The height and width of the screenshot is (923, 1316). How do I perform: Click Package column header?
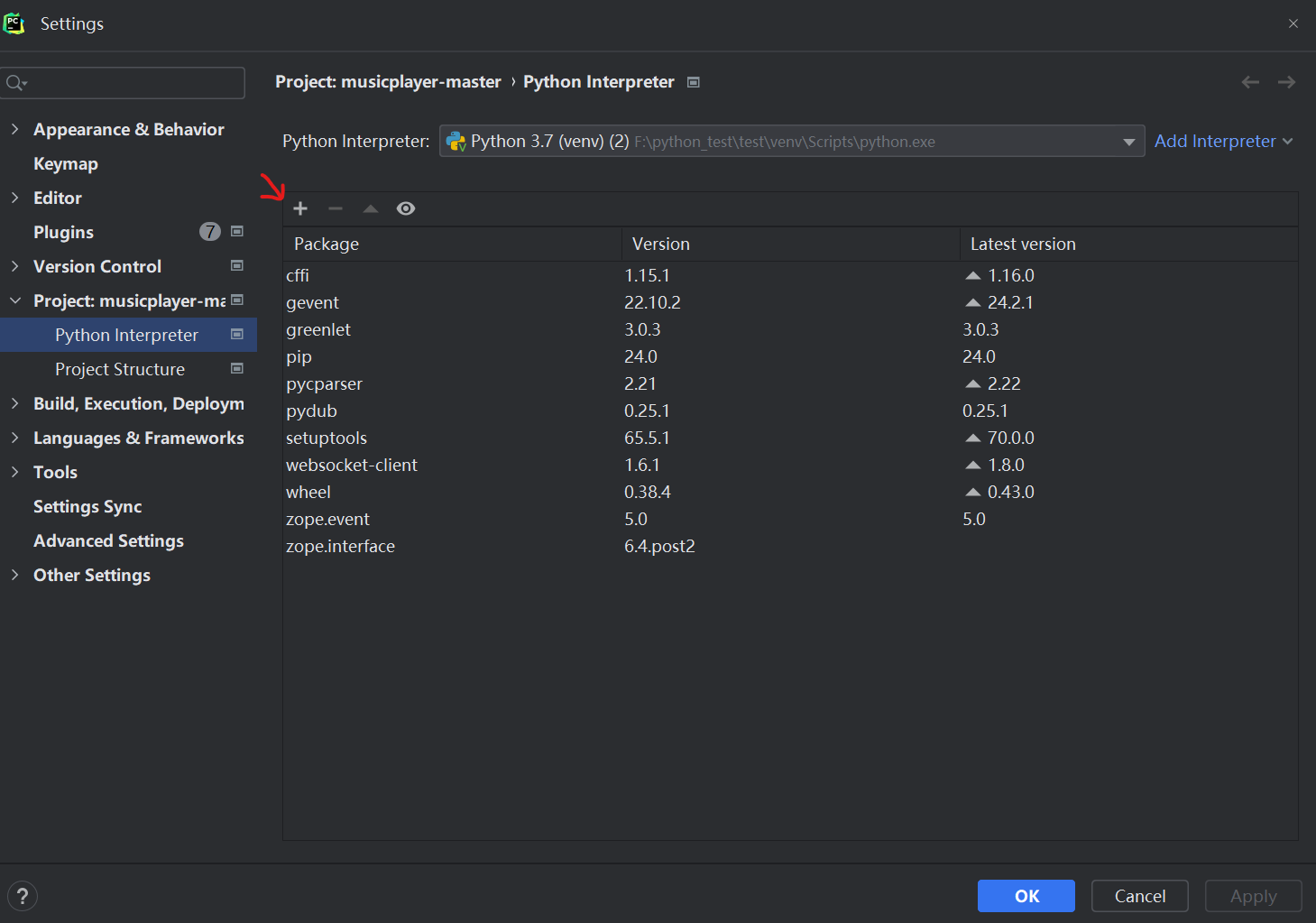[x=452, y=244]
